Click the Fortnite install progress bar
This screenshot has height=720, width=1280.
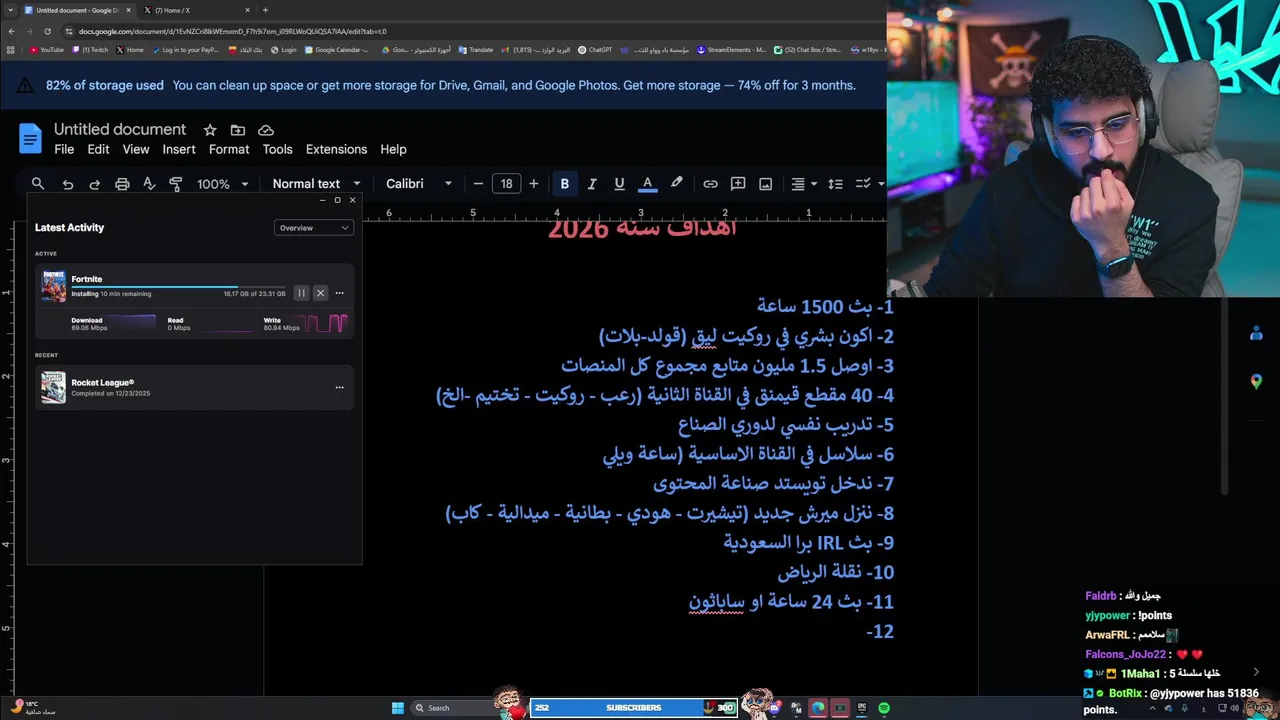(x=178, y=287)
